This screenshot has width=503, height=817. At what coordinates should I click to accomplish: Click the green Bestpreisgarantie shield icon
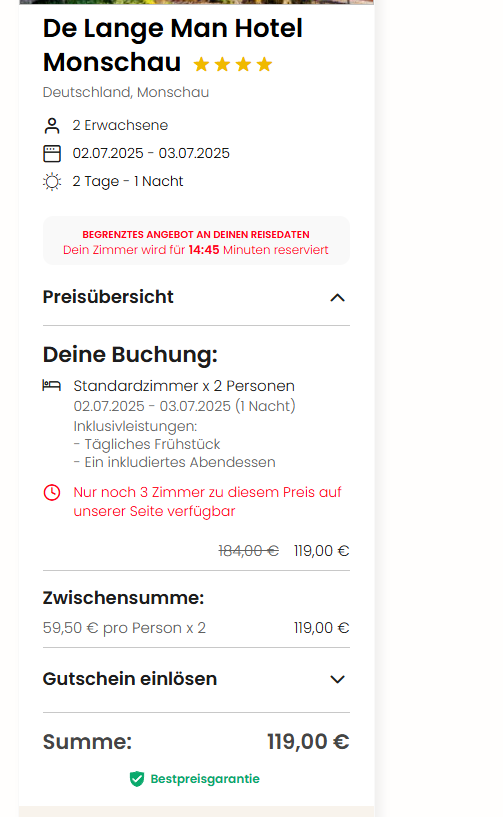tap(137, 779)
